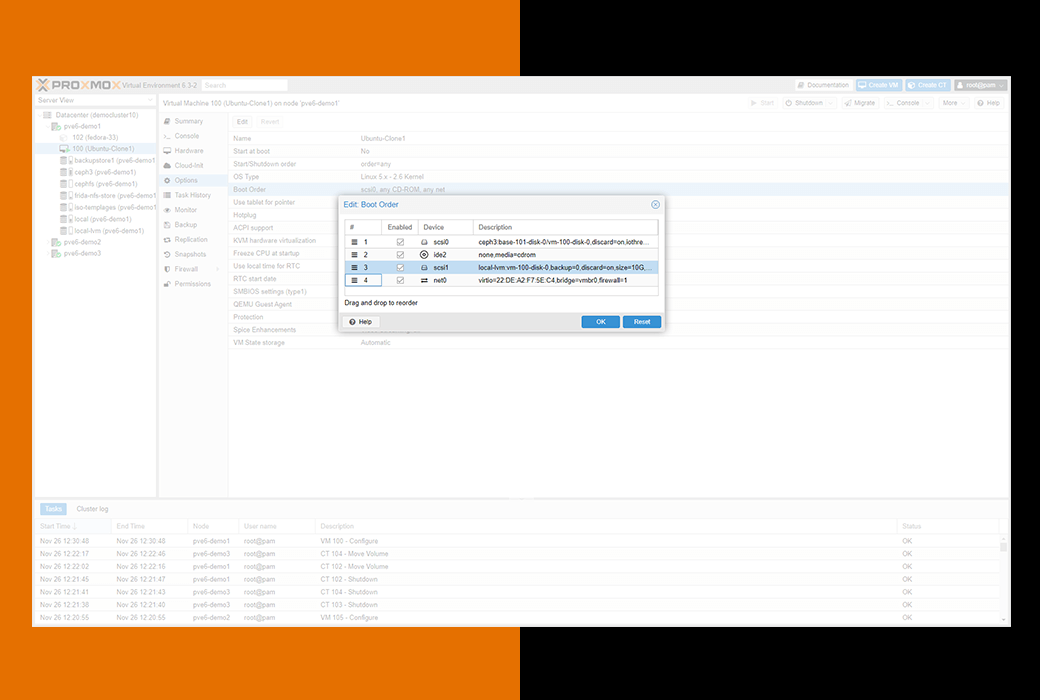Switch to the Tasks tab
Viewport: 1040px width, 700px height.
(x=53, y=509)
